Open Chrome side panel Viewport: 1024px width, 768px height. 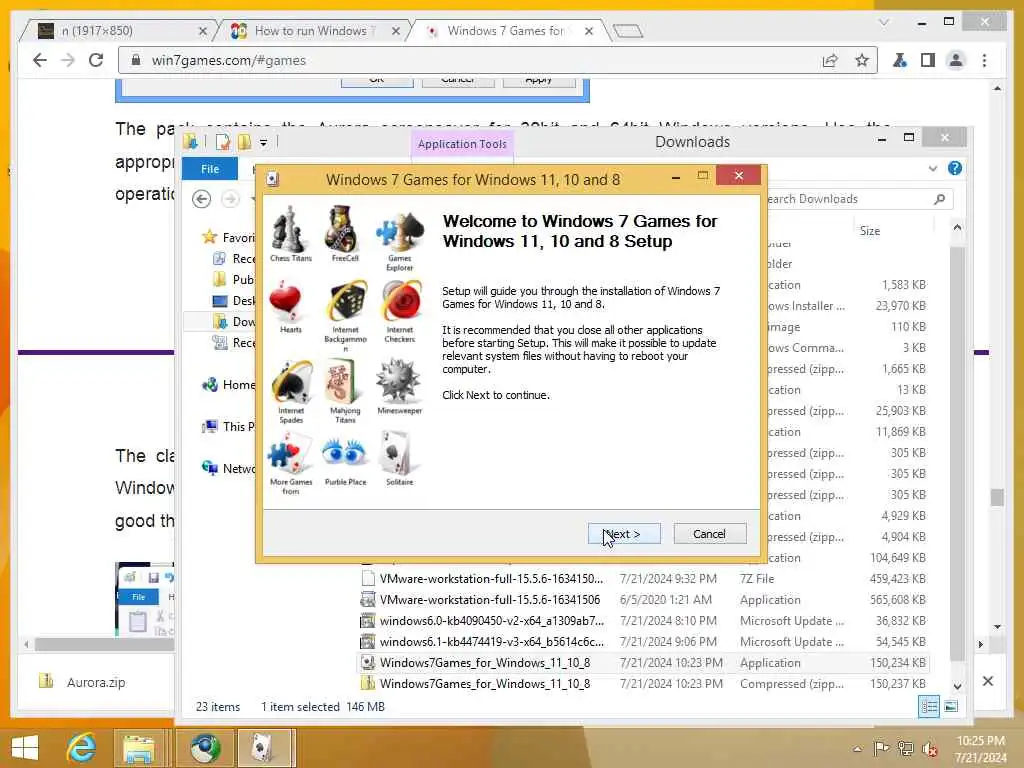(927, 60)
